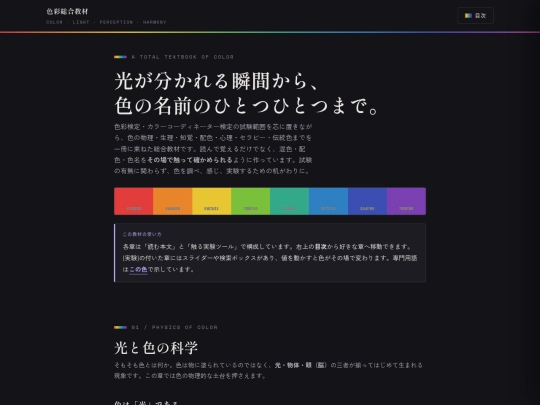Select the teal green color swatch

tap(289, 201)
